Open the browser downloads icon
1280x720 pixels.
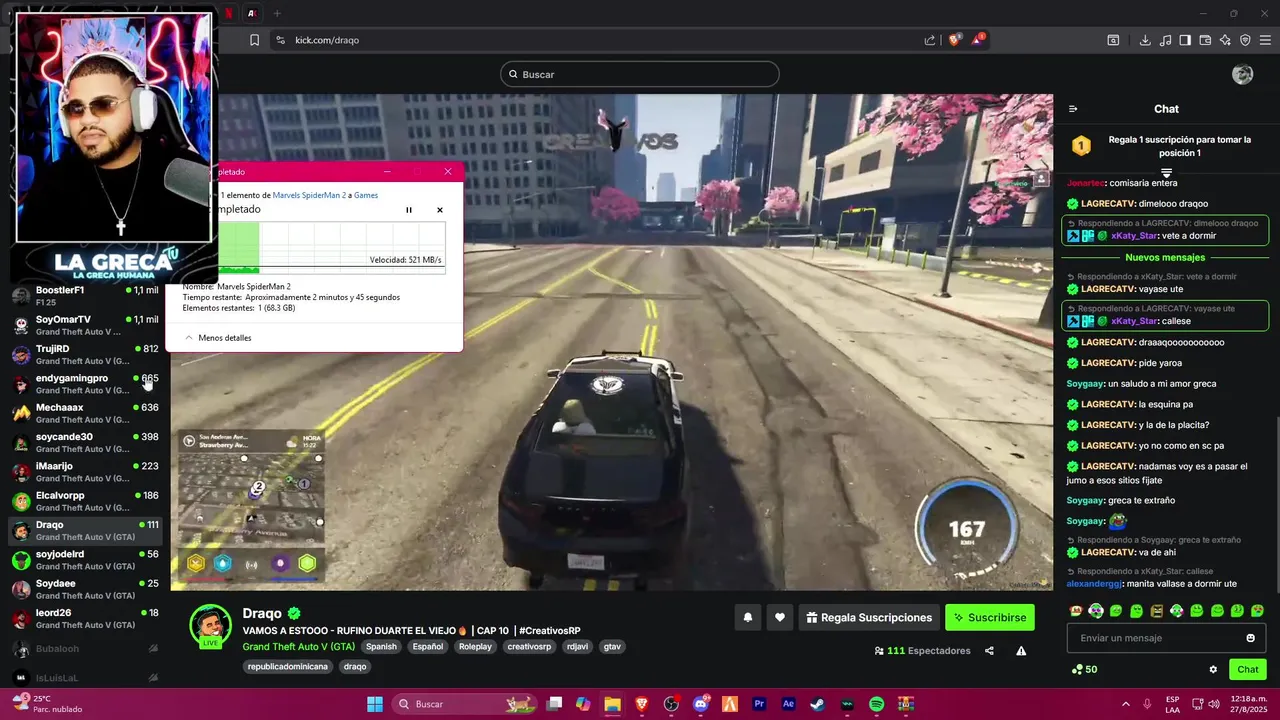pyautogui.click(x=1145, y=40)
